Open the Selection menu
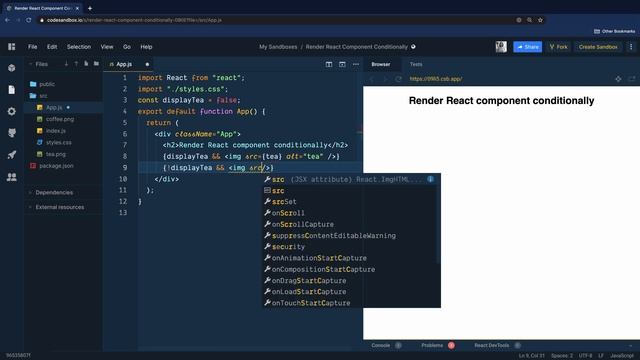 point(79,47)
